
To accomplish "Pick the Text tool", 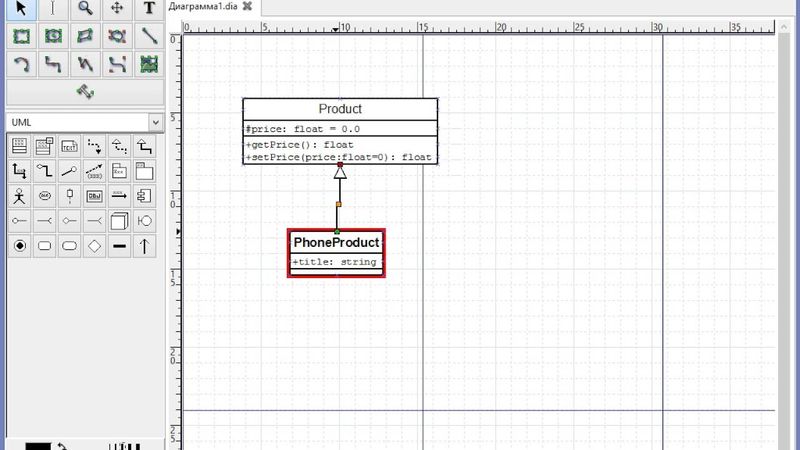I will [x=149, y=8].
